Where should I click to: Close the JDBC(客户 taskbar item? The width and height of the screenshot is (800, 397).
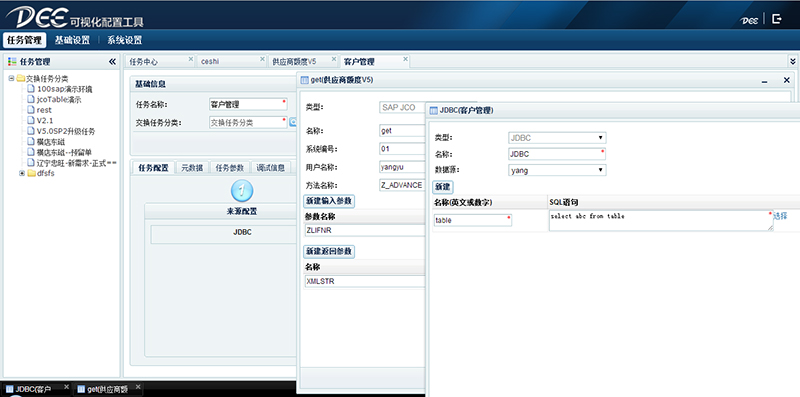(66, 387)
